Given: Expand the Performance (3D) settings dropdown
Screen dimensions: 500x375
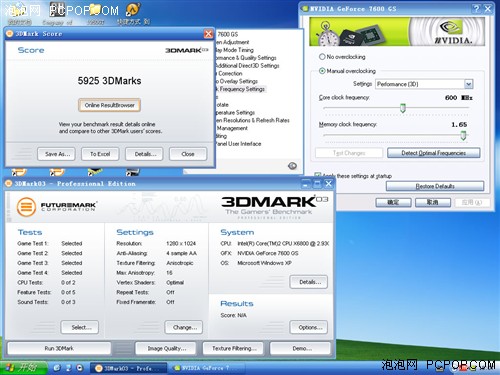Looking at the screenshot, I should click(469, 84).
